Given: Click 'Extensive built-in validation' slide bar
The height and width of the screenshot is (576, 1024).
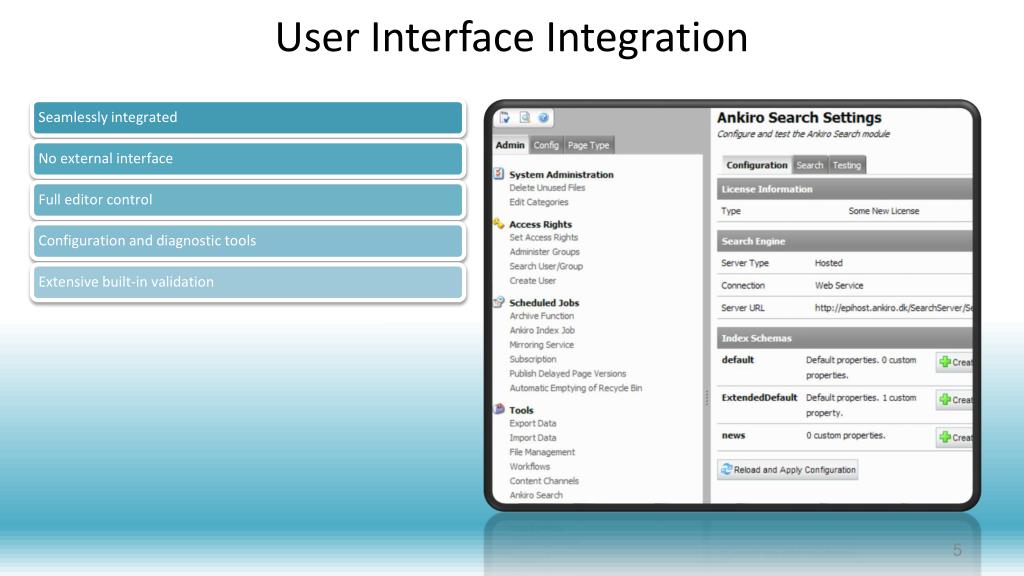Looking at the screenshot, I should point(248,282).
